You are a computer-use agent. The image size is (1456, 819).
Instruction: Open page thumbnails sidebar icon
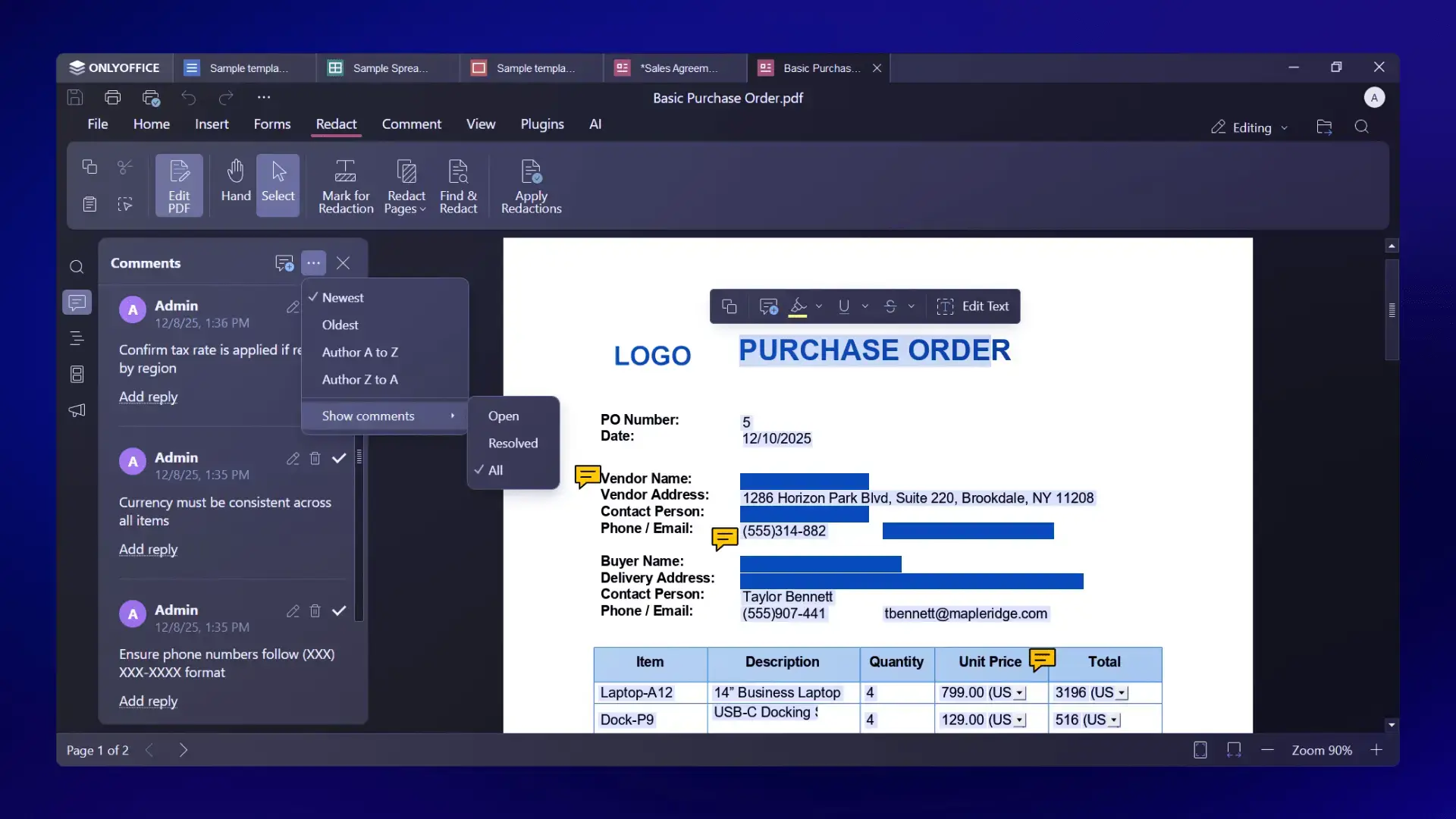point(77,374)
